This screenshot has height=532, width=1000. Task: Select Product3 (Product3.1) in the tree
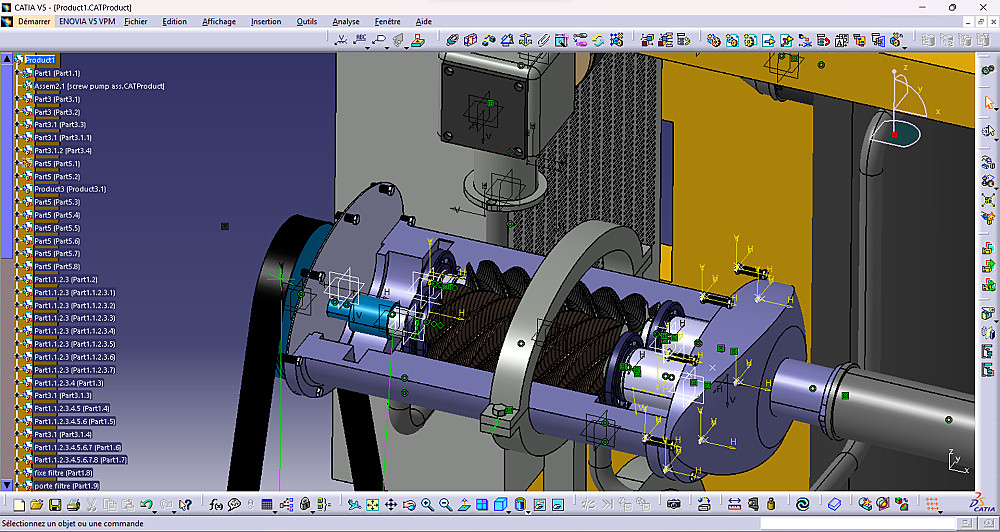pyautogui.click(x=70, y=189)
